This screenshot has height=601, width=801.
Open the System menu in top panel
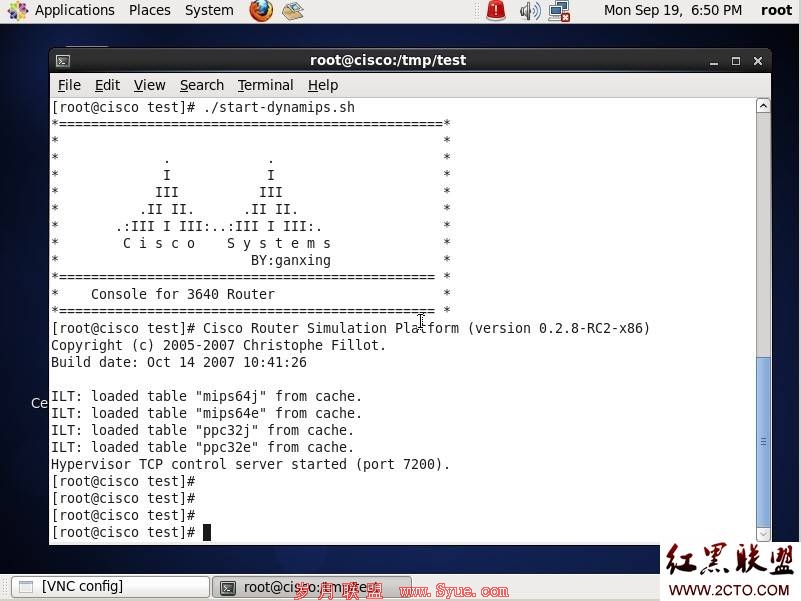pyautogui.click(x=209, y=10)
